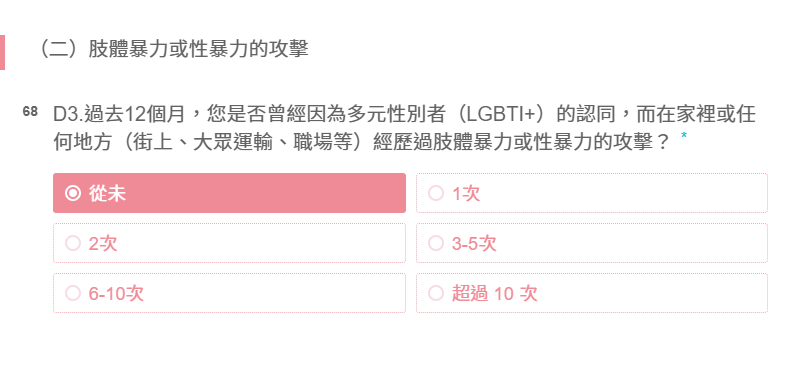Click the D3 question text
The image size is (789, 369).
(405, 129)
